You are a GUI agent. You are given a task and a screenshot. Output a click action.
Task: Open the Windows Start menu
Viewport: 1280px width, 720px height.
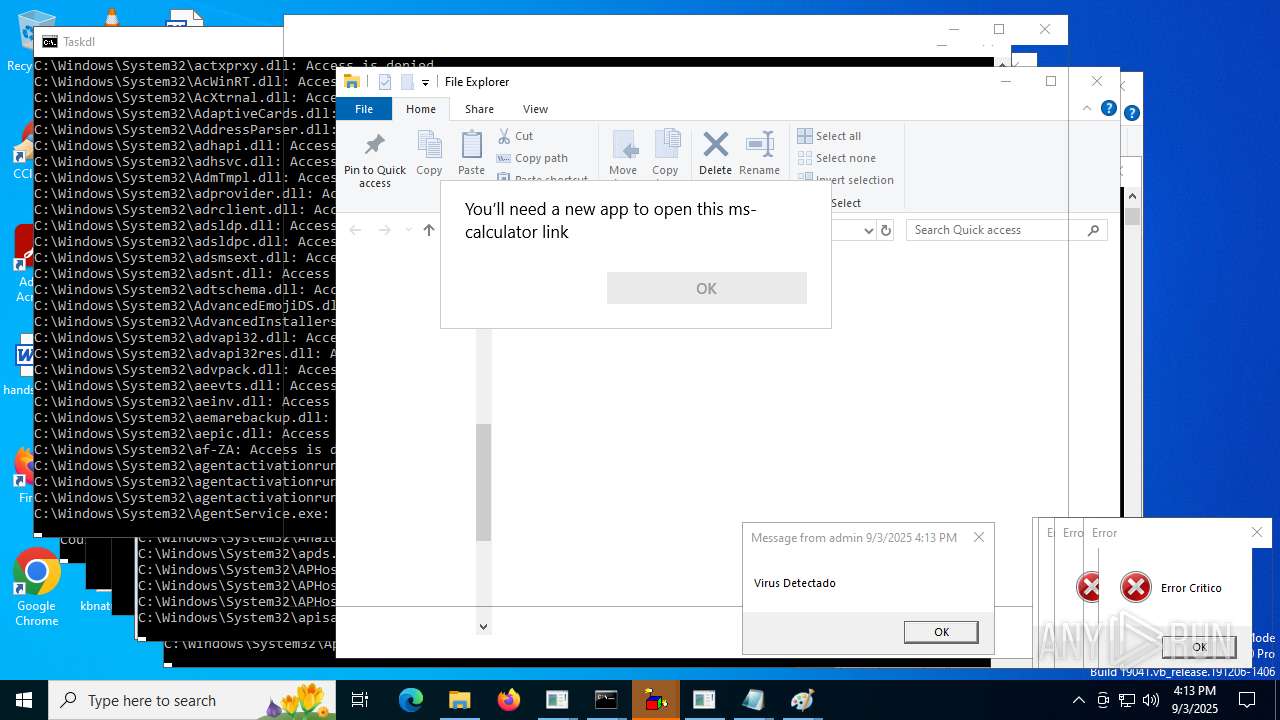tap(24, 700)
